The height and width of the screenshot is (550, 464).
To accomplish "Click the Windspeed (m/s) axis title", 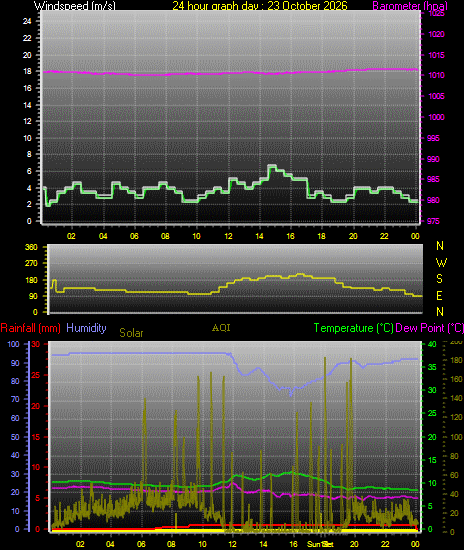I will [74, 6].
